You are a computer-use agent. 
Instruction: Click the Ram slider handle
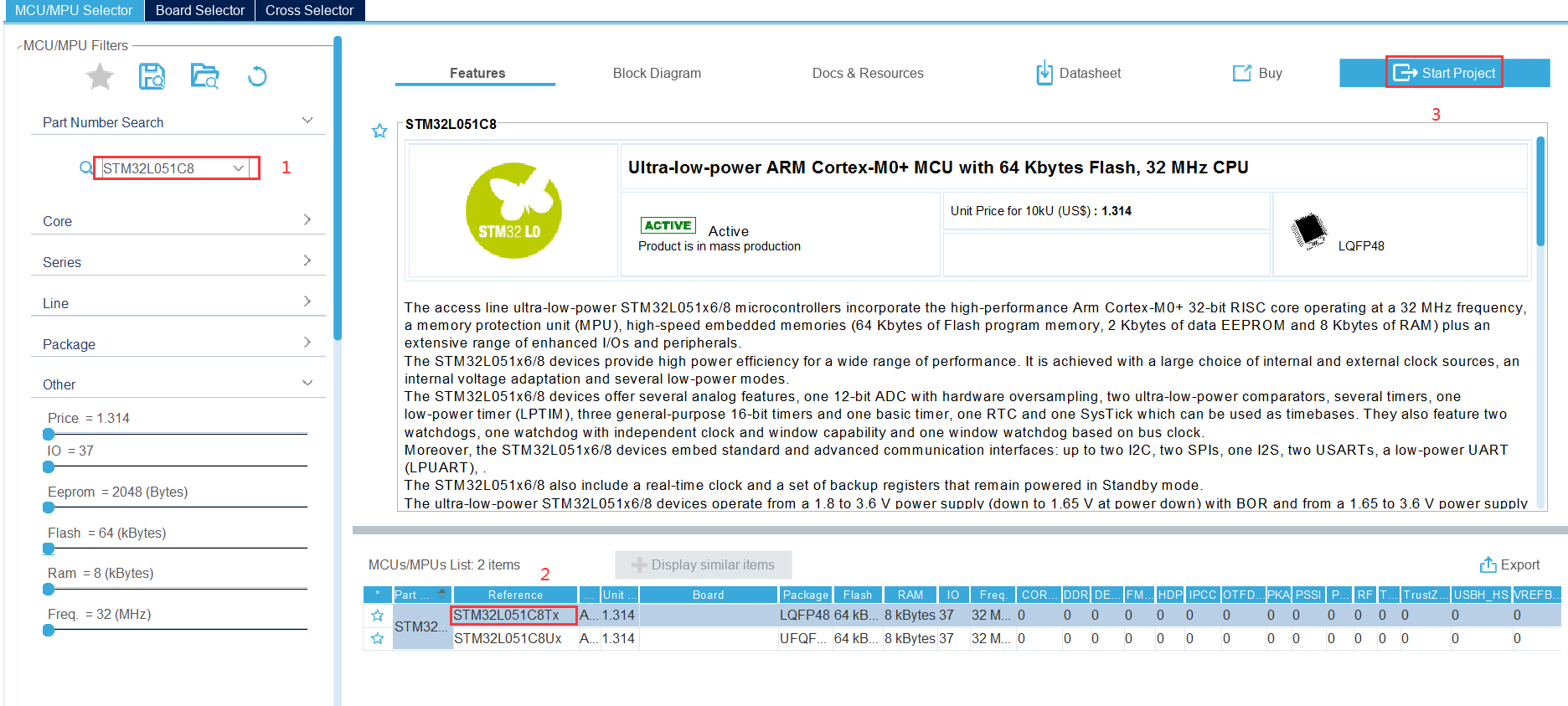(49, 590)
